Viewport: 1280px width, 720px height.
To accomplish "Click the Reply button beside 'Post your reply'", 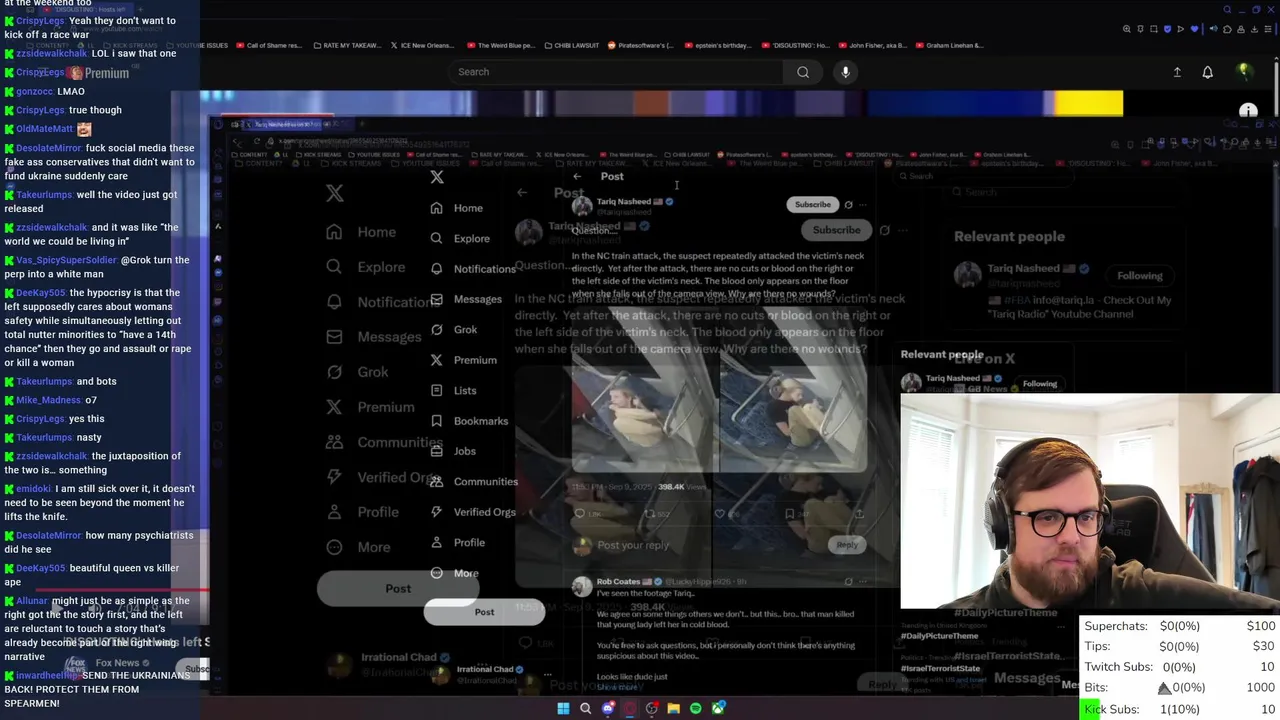I will 847,545.
